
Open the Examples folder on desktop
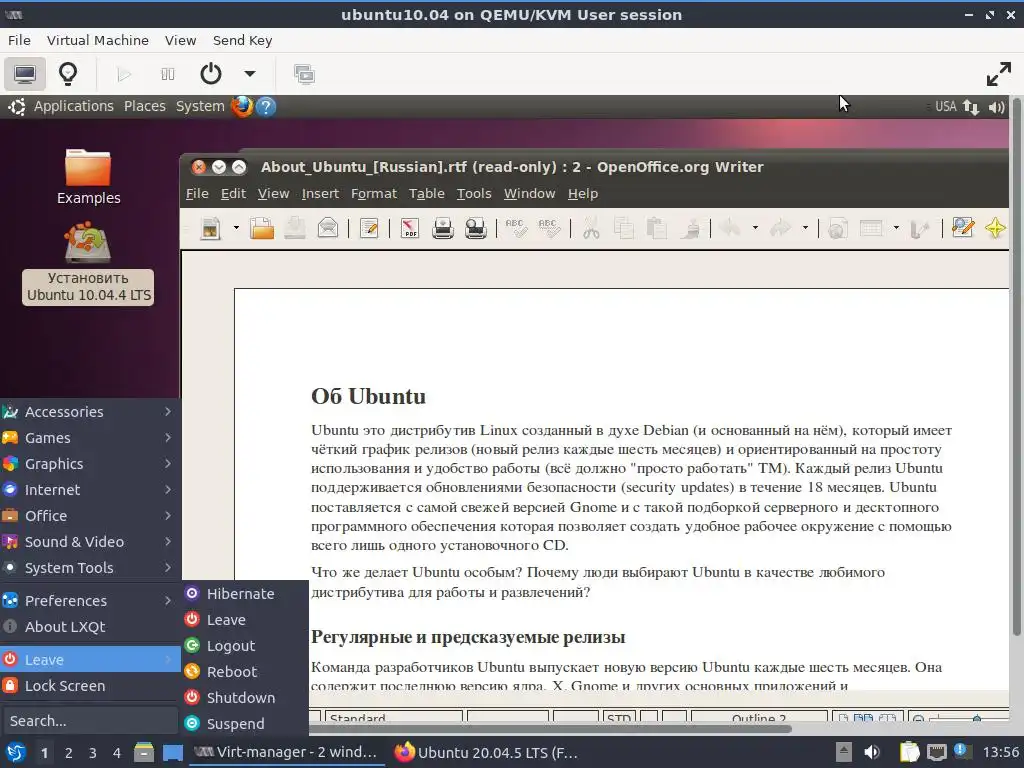click(88, 176)
